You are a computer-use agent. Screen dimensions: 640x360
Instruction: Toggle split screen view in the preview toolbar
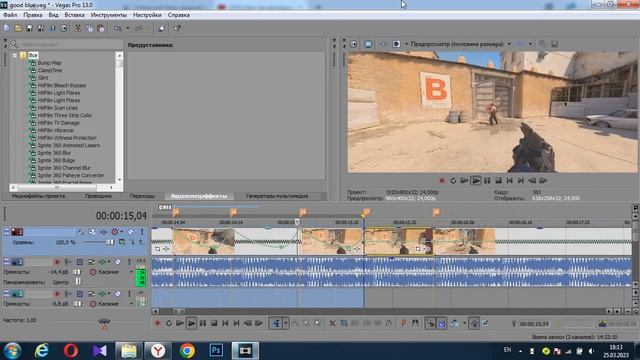(396, 44)
